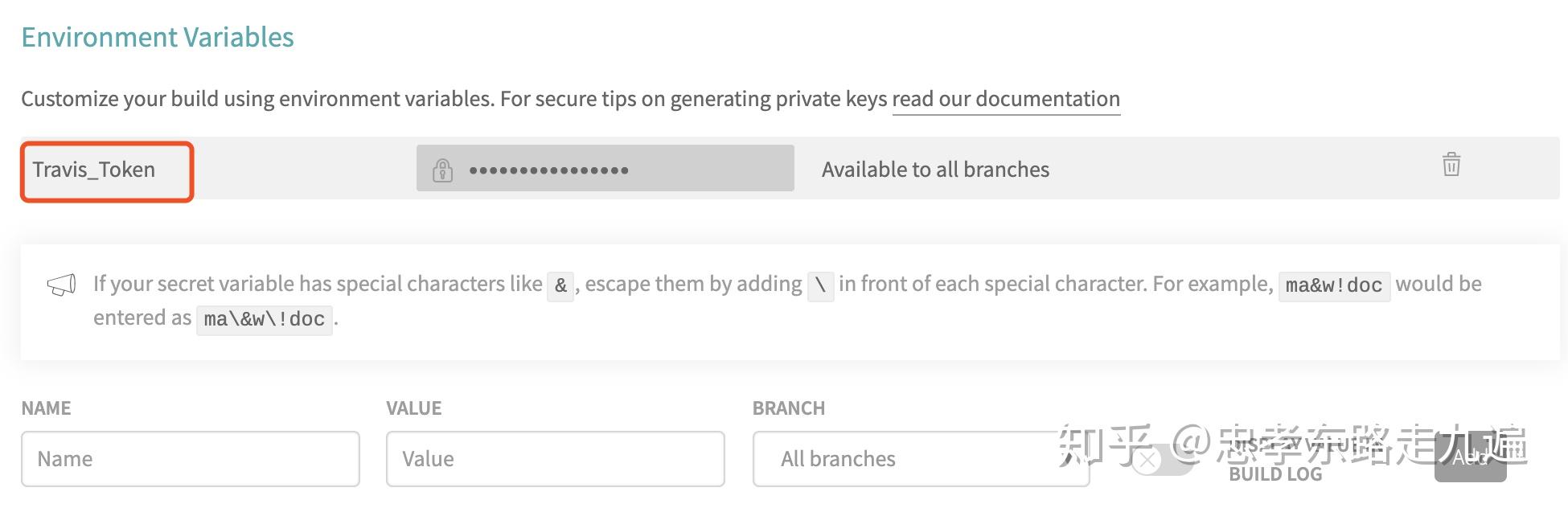
Task: Delete the Travis_Token variable with trash icon
Action: click(x=1451, y=165)
